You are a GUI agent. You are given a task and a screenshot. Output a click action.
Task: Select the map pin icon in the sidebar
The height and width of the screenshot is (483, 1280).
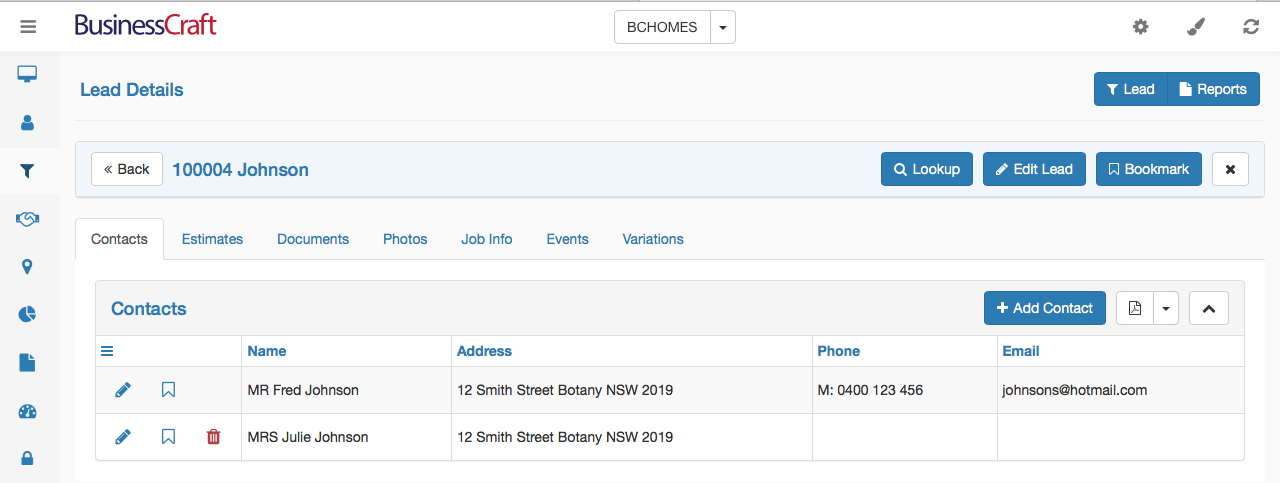click(x=27, y=267)
